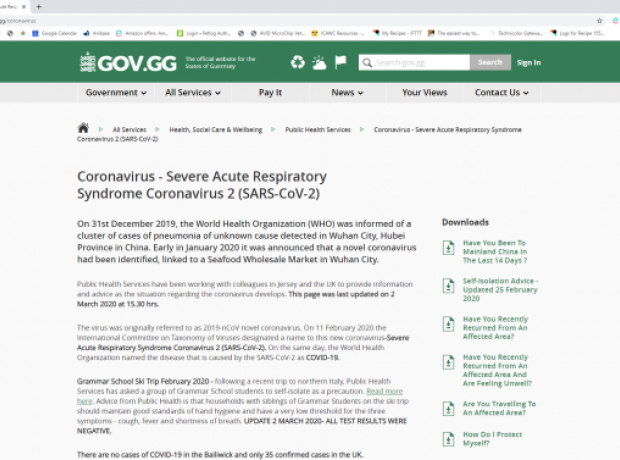
Task: Open 'Have You Recently Returned From An Affected Area?' link
Action: pos(495,327)
